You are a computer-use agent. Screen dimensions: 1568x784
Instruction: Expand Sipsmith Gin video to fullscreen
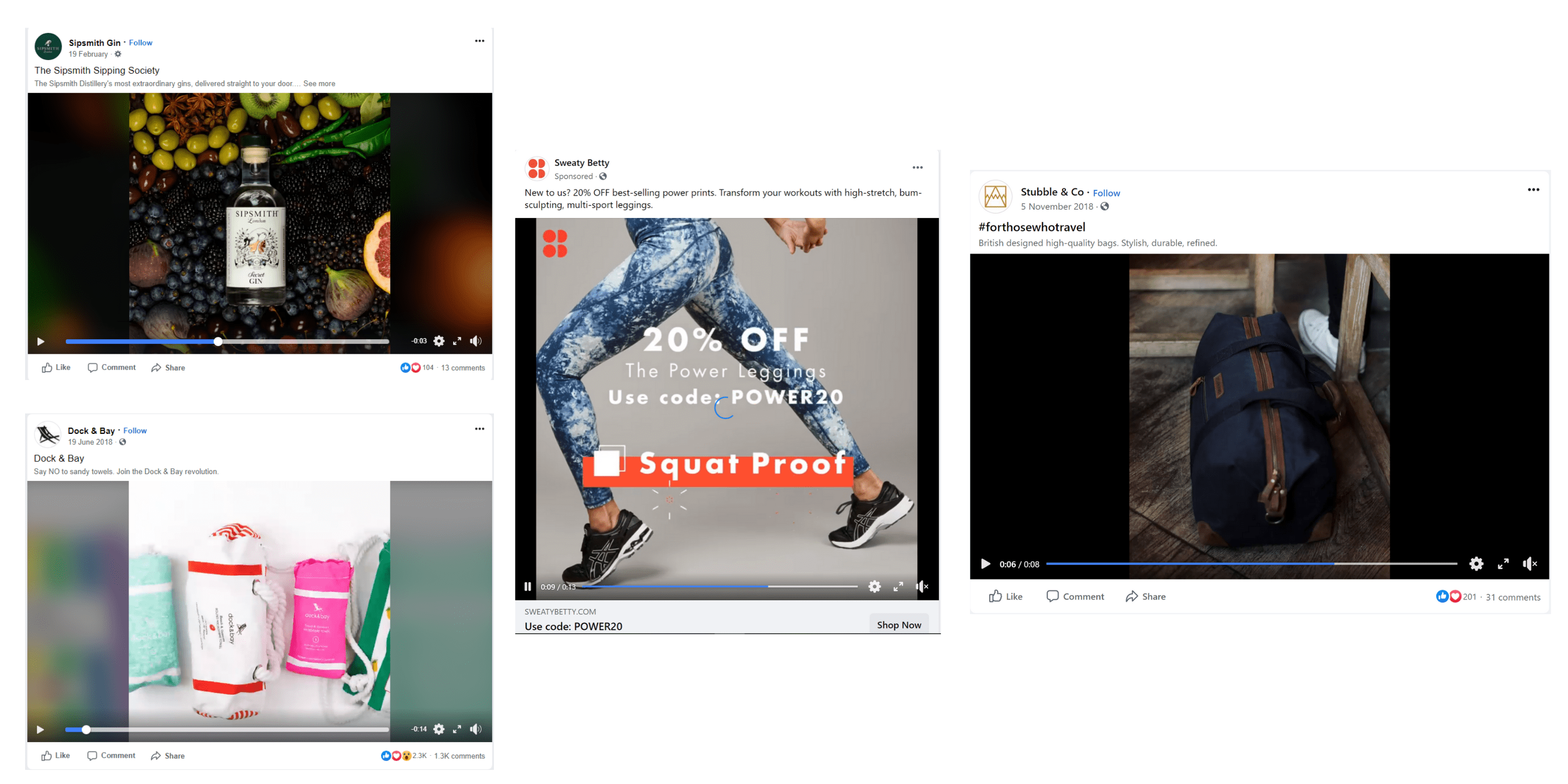pos(457,341)
